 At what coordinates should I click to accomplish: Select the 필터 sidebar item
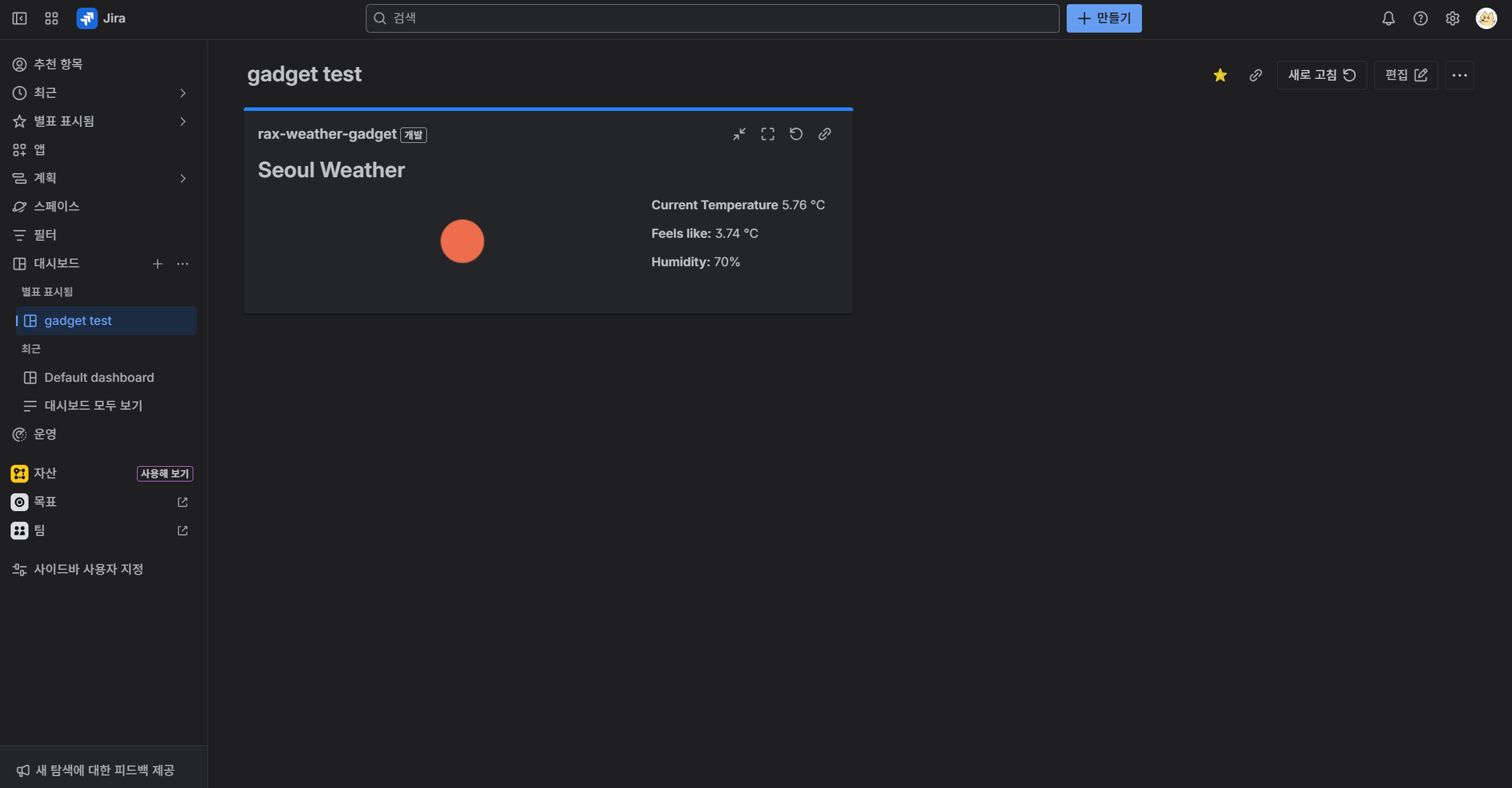coord(45,235)
